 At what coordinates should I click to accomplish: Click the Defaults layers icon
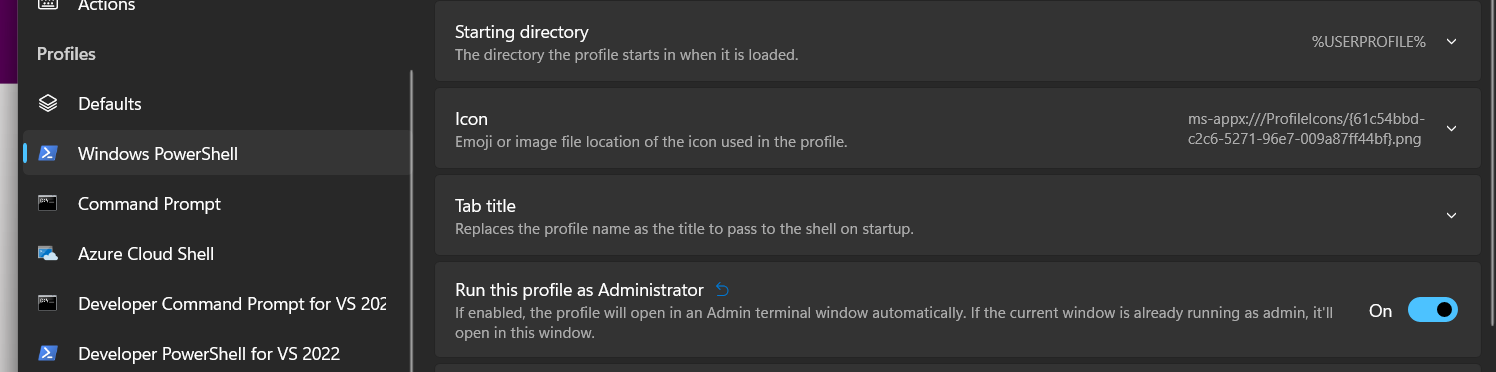click(x=48, y=104)
